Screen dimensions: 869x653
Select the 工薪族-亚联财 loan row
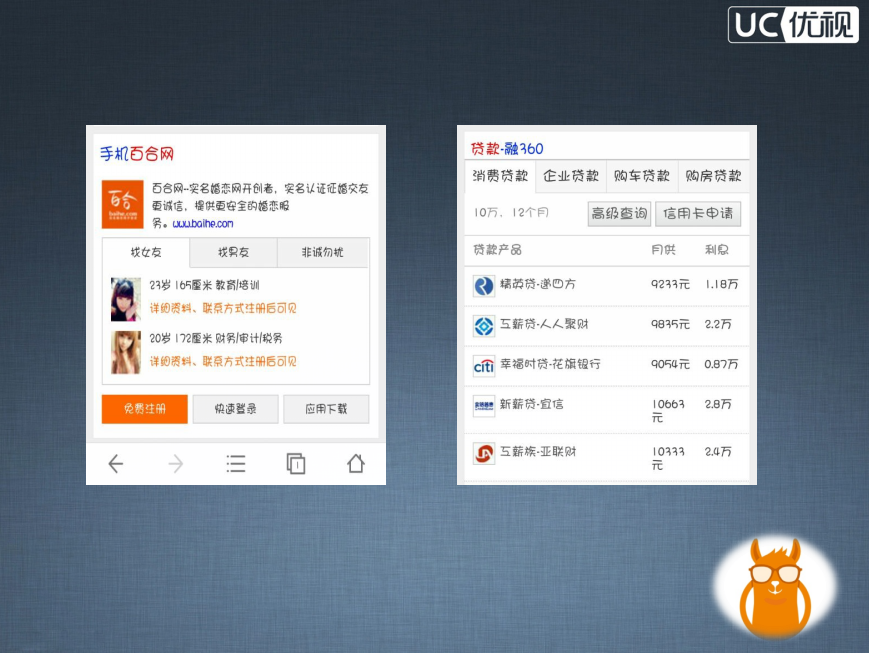(x=607, y=457)
